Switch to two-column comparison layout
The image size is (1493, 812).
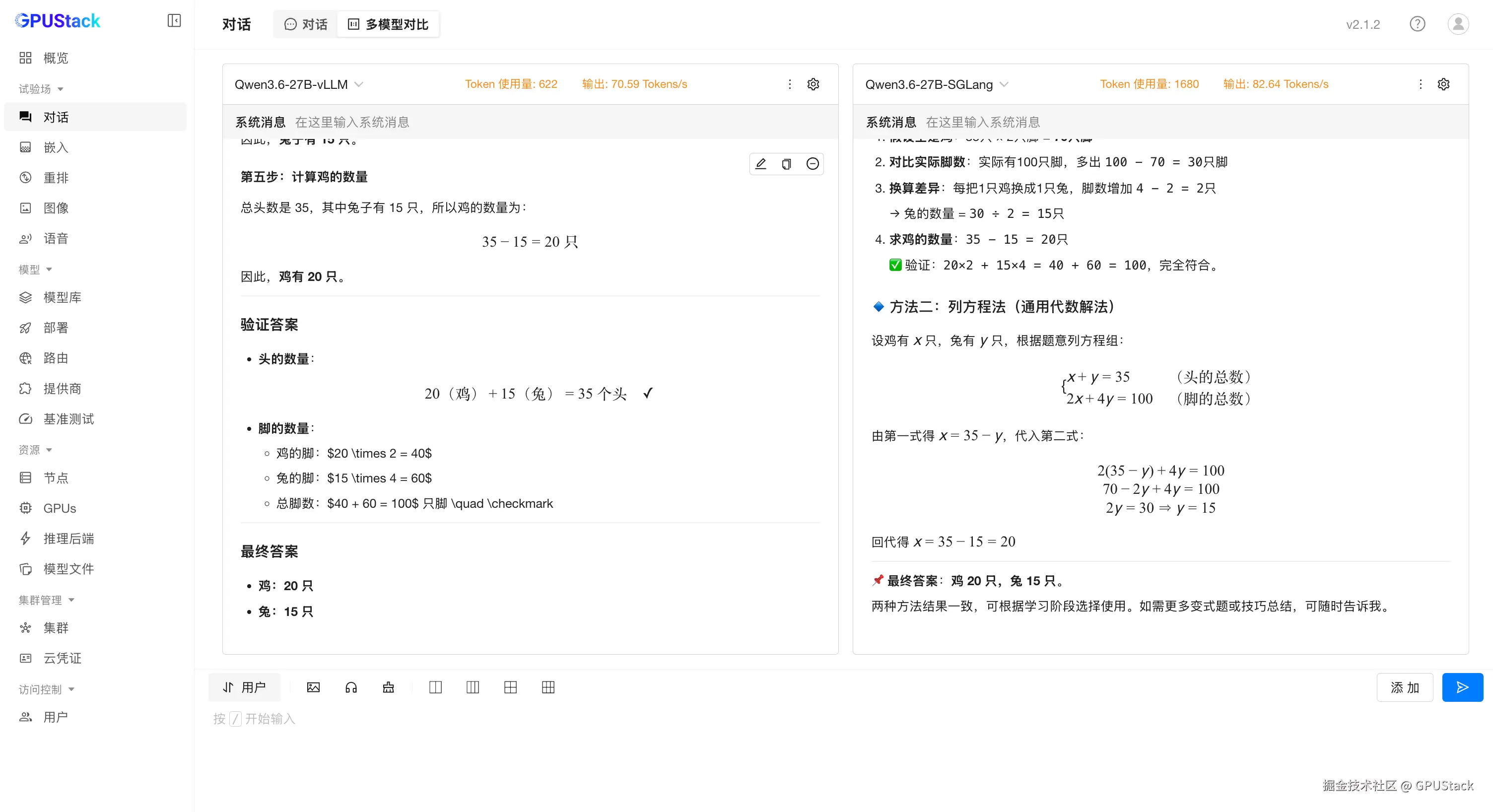click(x=435, y=687)
